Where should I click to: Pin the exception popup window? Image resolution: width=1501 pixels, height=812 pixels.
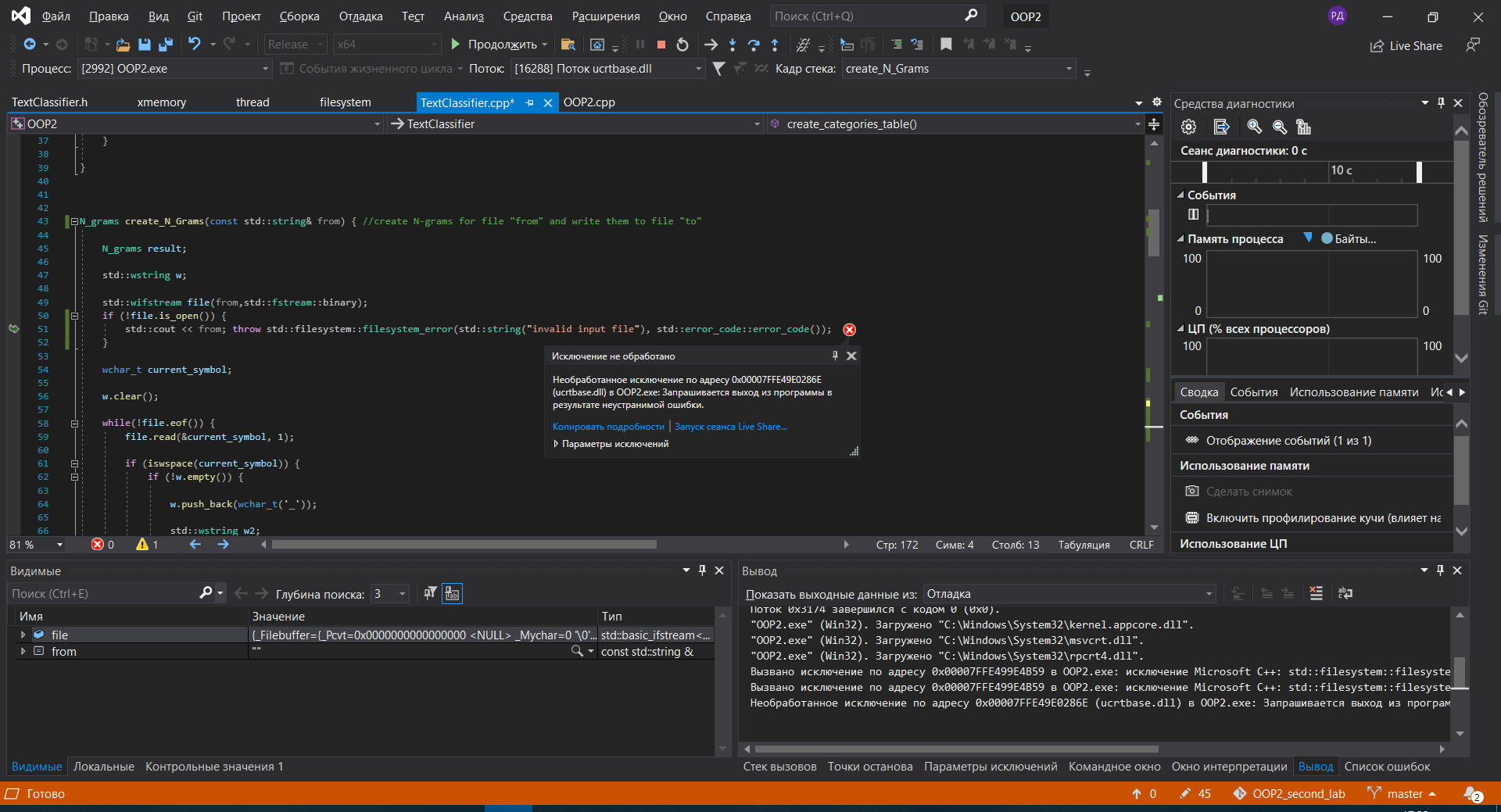[x=835, y=356]
